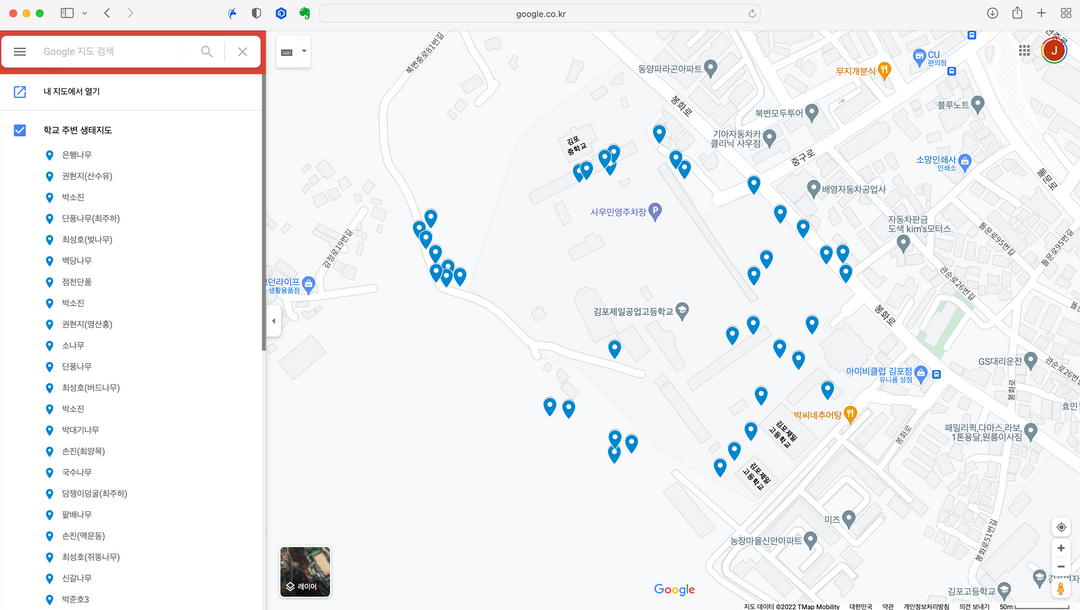Screen dimensions: 1080x610
Task: Open the sidebar options dropdown chevron
Action: [x=84, y=13]
